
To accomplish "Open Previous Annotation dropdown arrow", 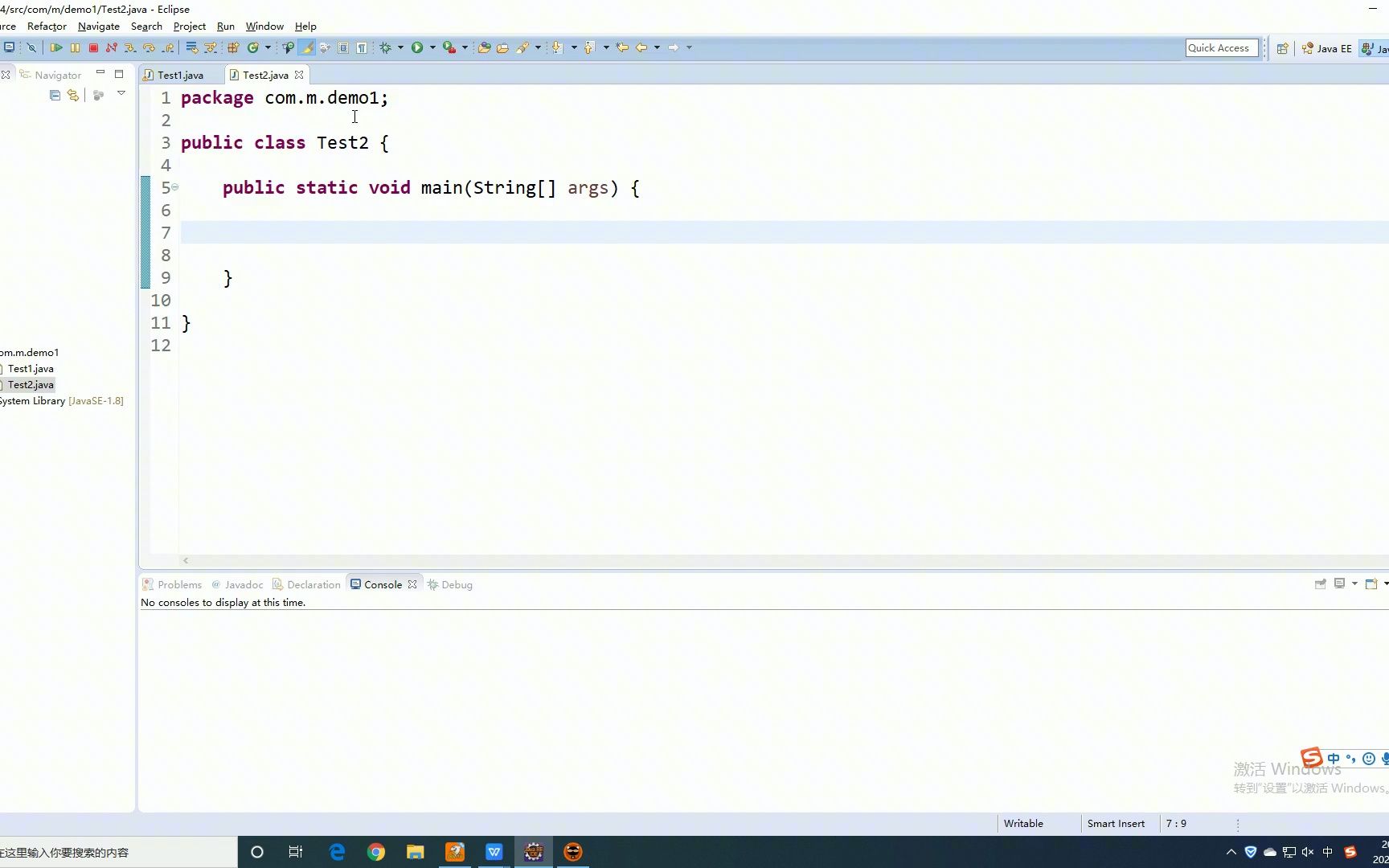I will tap(606, 48).
